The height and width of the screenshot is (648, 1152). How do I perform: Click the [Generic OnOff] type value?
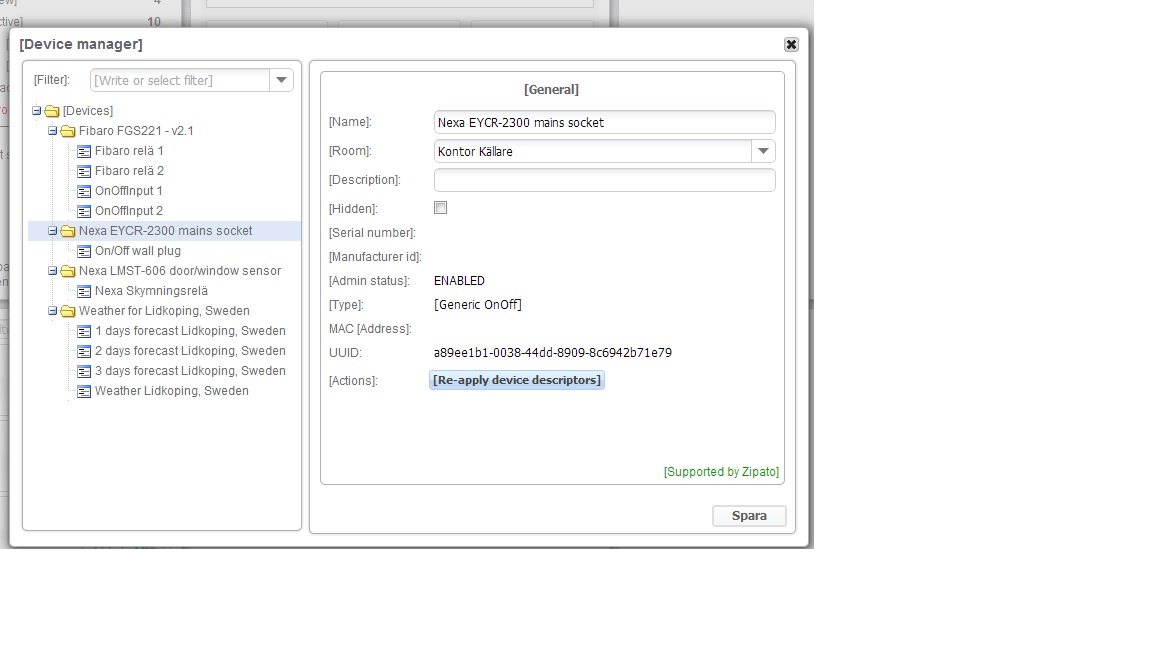click(478, 304)
